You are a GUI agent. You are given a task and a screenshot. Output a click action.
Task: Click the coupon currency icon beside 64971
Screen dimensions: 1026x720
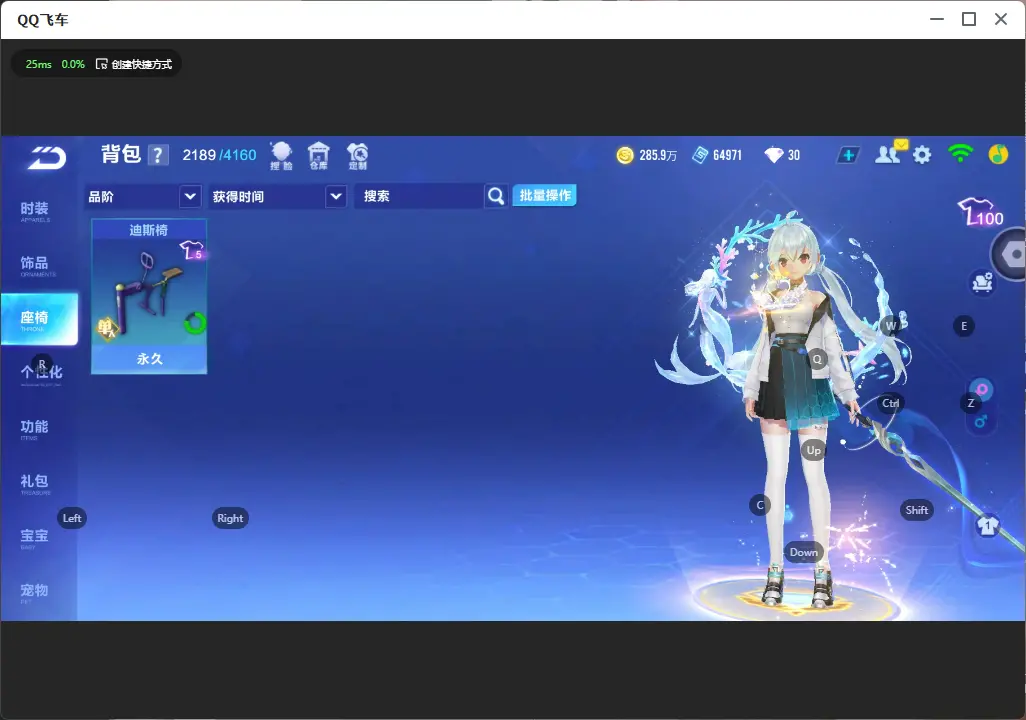(700, 155)
